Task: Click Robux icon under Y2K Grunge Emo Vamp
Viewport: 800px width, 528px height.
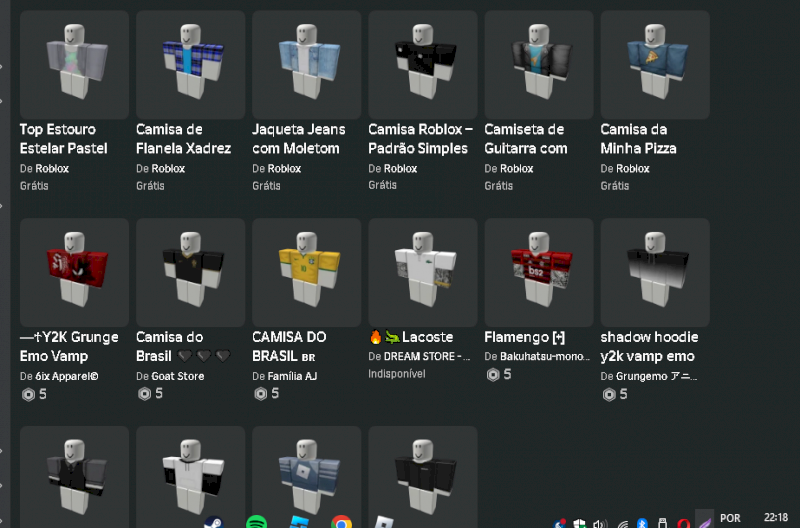Action: click(x=28, y=394)
